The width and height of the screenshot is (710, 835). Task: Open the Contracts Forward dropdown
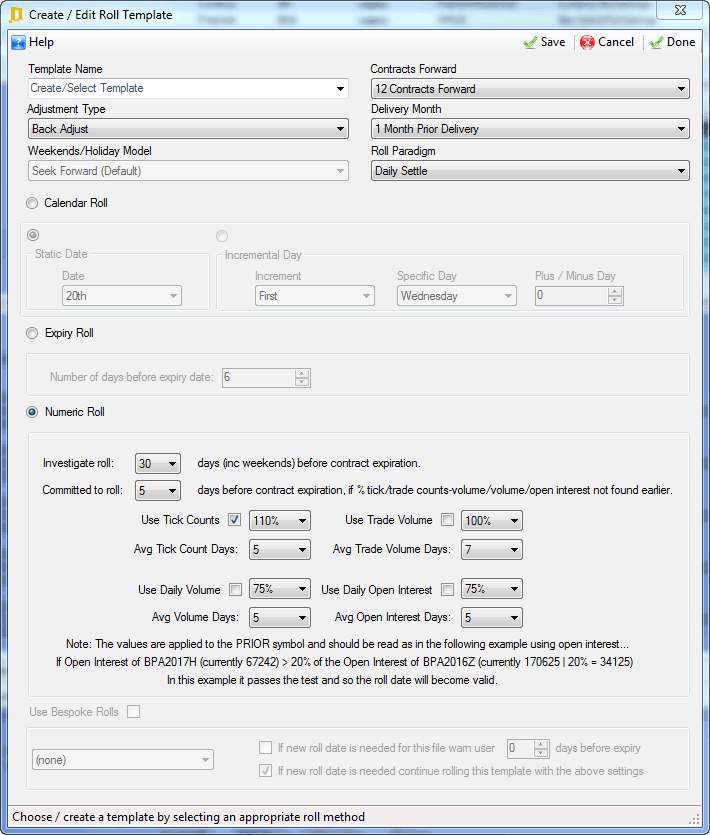click(530, 89)
